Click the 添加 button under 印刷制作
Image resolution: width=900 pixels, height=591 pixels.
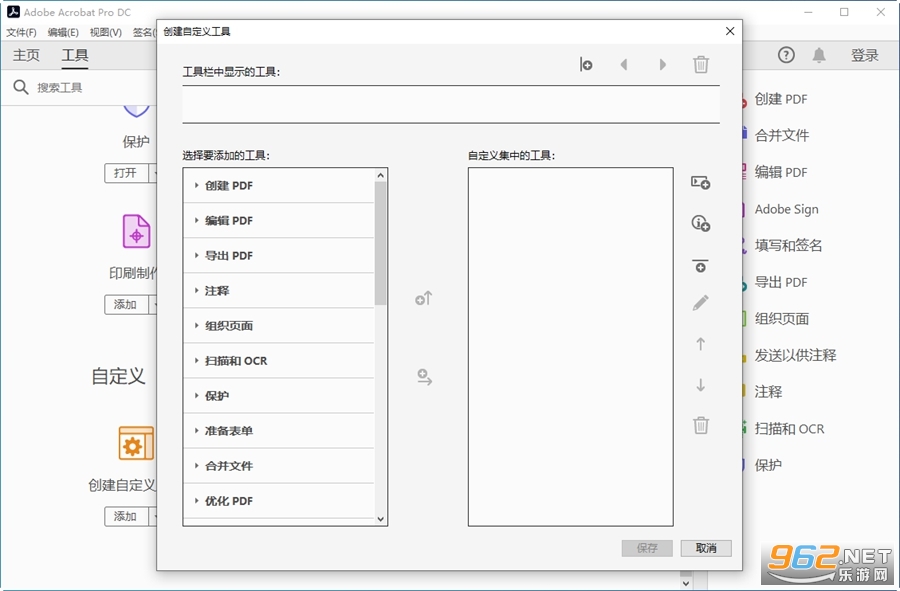click(126, 304)
